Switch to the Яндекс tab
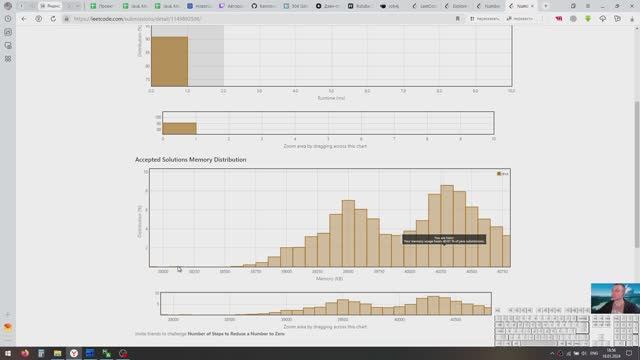Viewport: 640px width, 360px height. click(x=50, y=6)
